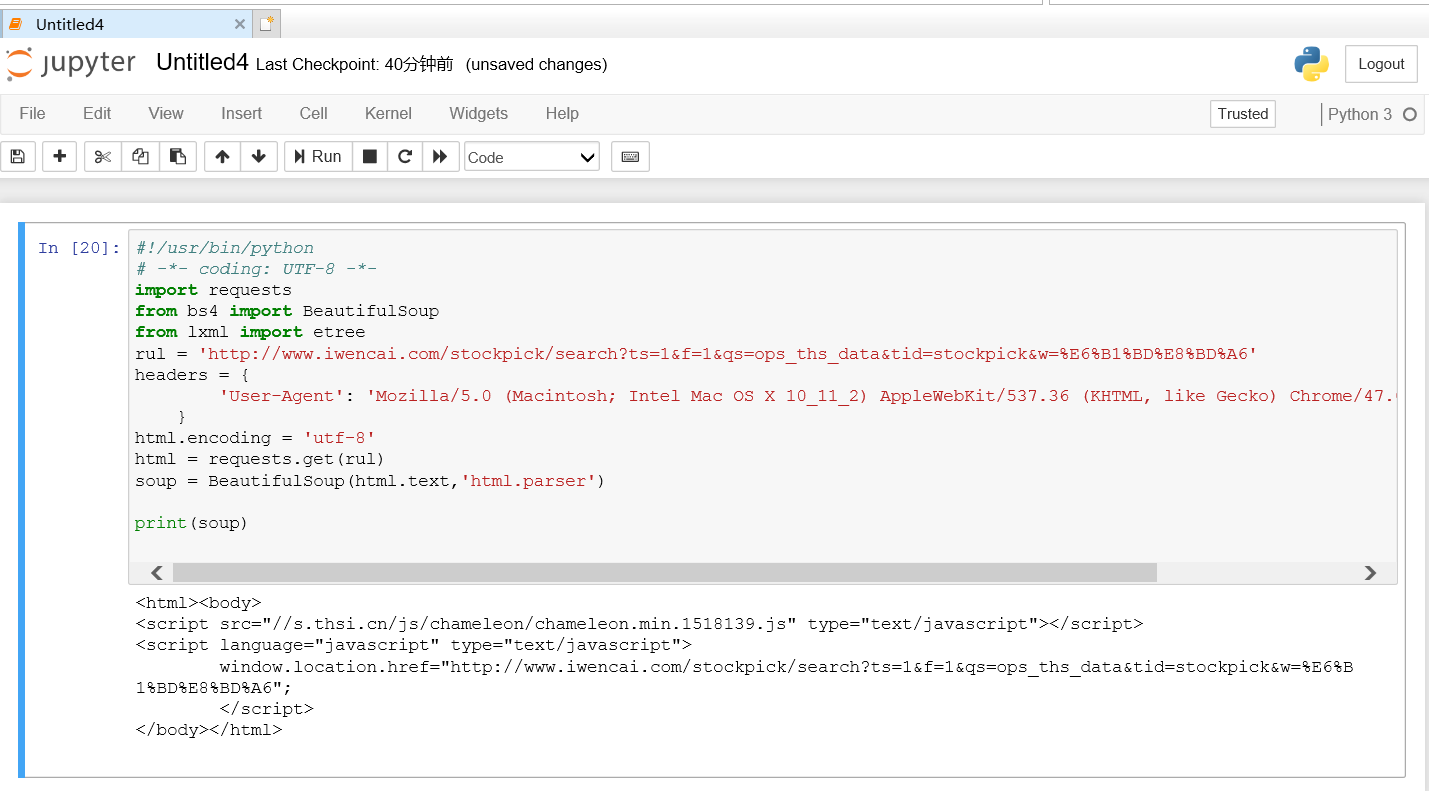
Task: Click the chameleon.min script output line
Action: click(639, 624)
